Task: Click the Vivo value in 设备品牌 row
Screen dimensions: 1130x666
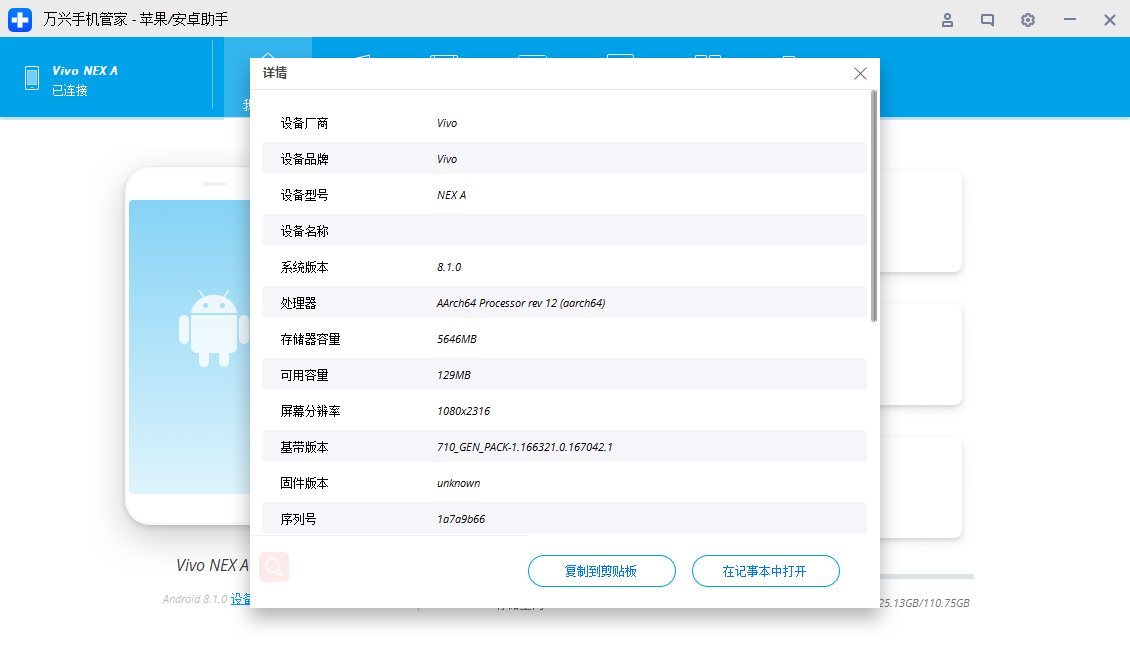Action: (447, 159)
